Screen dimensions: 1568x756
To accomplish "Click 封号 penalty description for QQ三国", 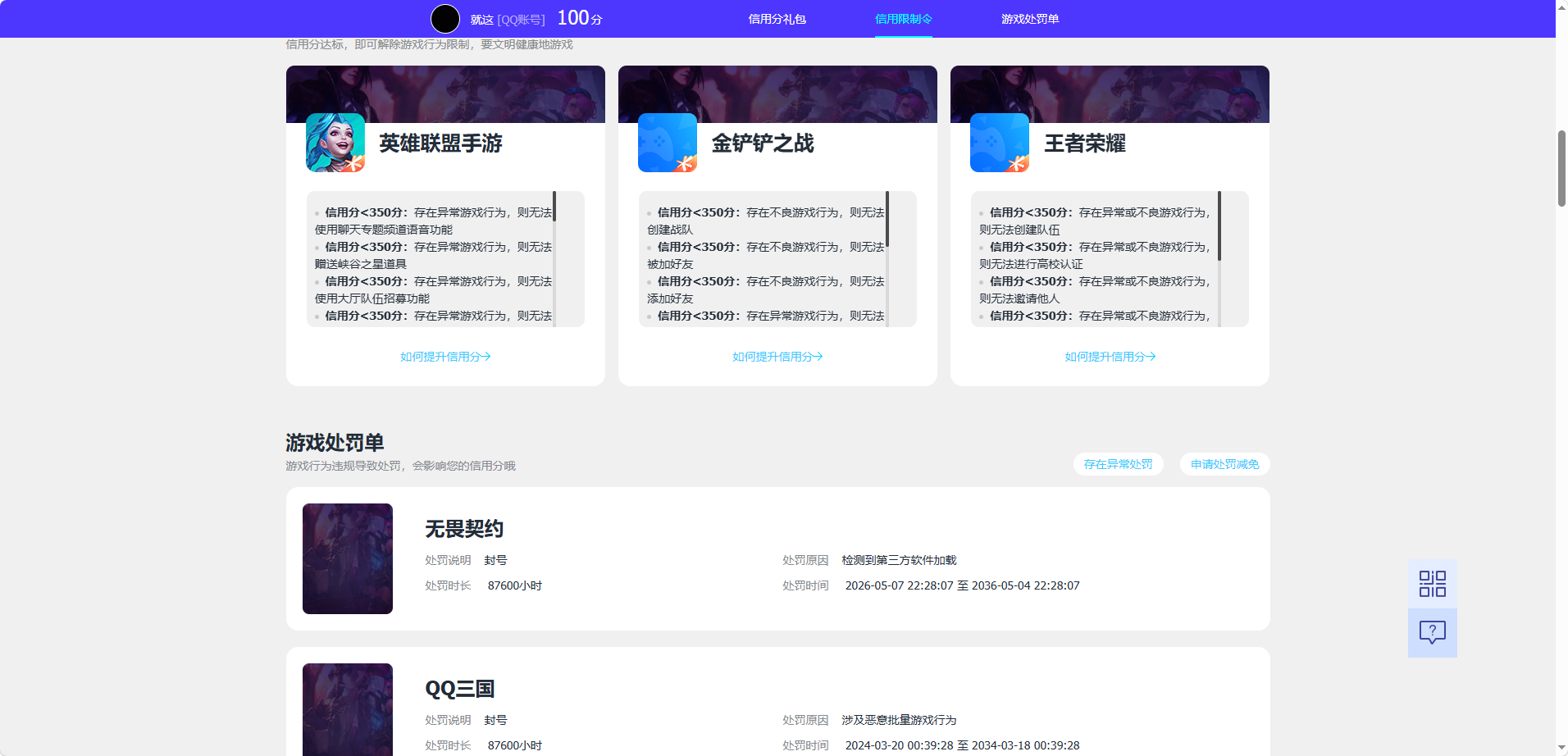I will (495, 720).
